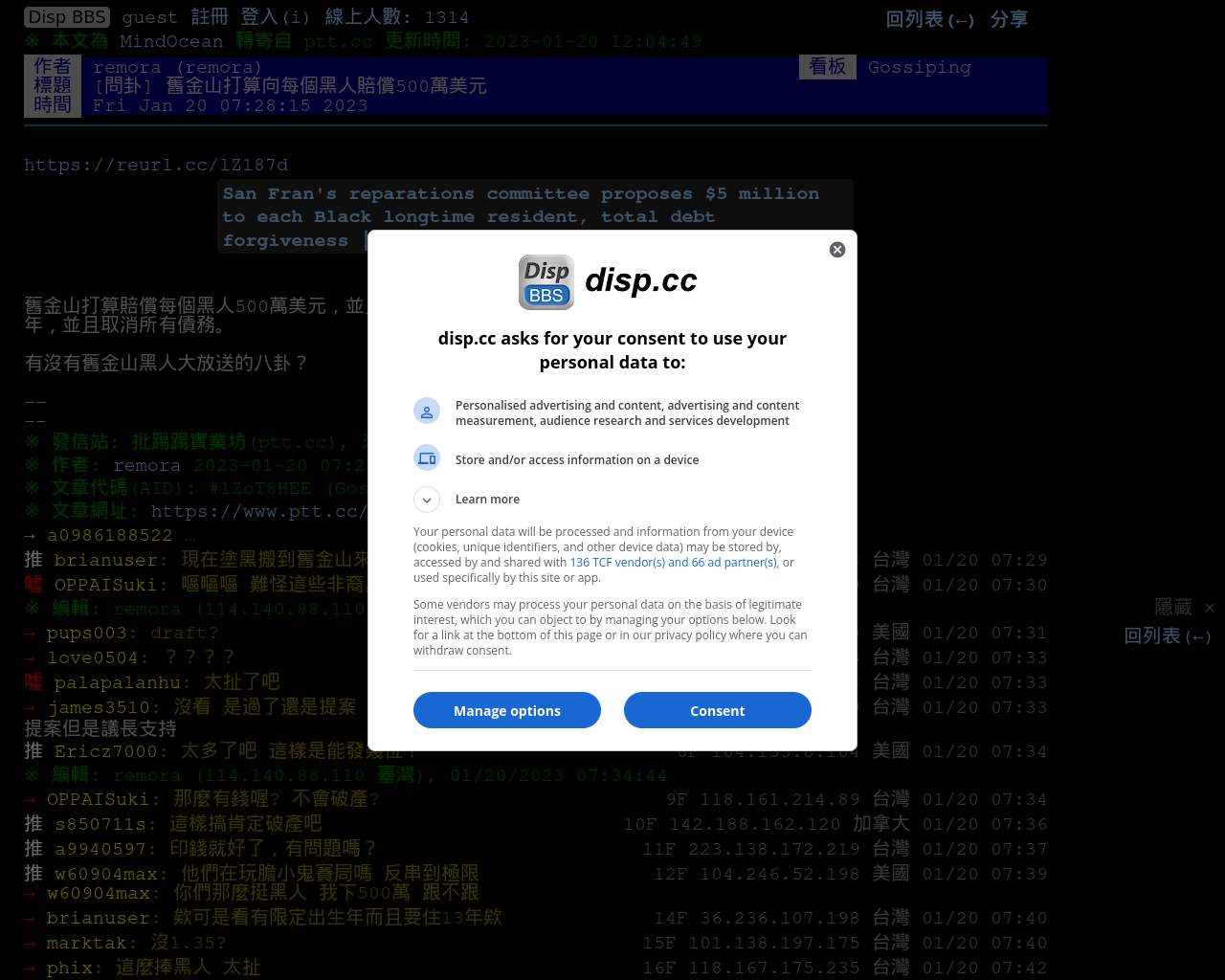Viewport: 1225px width, 980px height.
Task: Expand the Learn more chevron
Action: pos(427,500)
